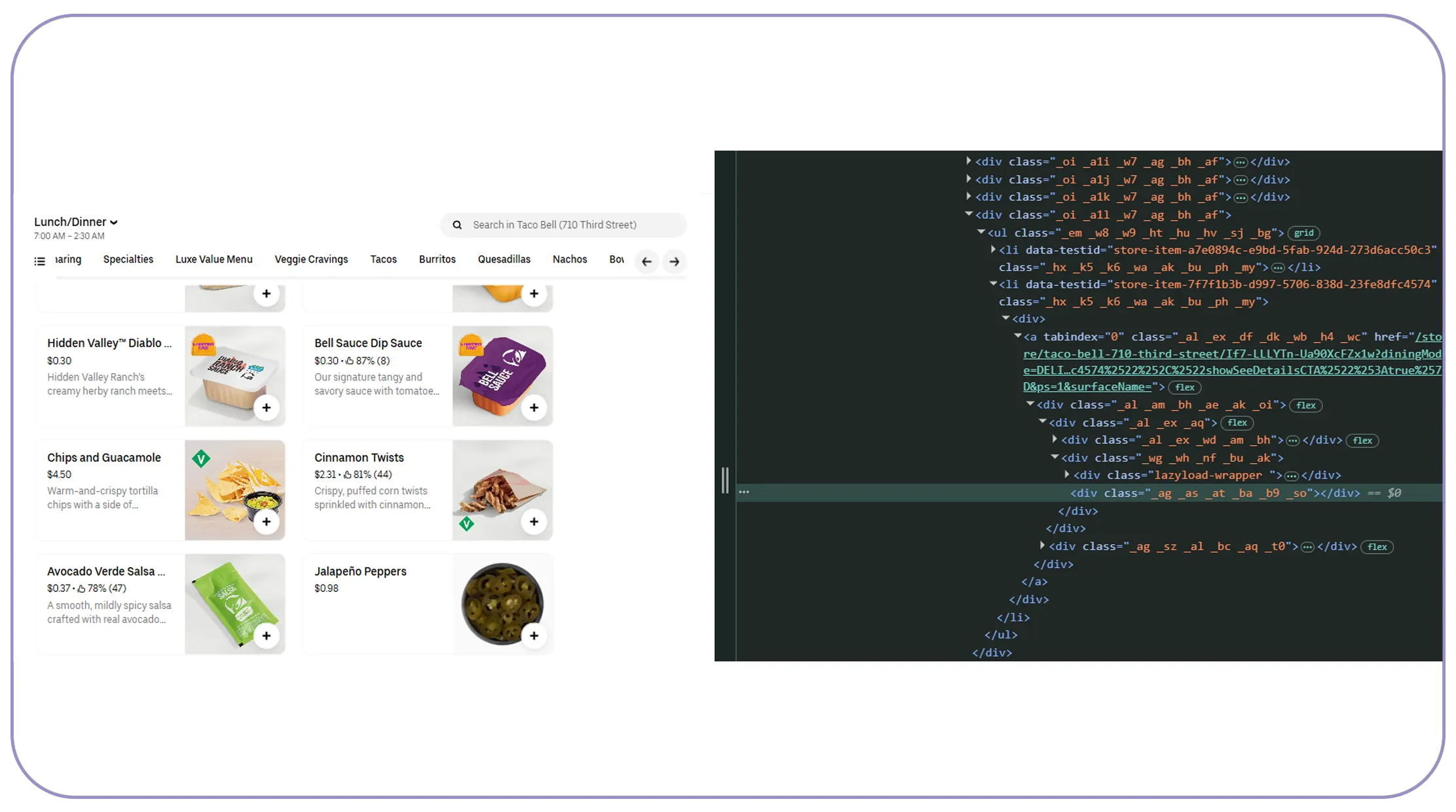1456x812 pixels.
Task: Select the Veggie Cravings tab
Action: pyautogui.click(x=311, y=259)
